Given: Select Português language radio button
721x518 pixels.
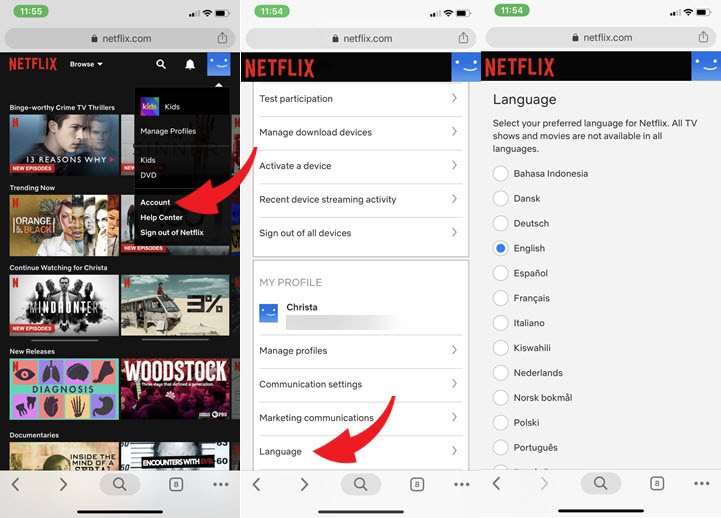Looking at the screenshot, I should [500, 447].
